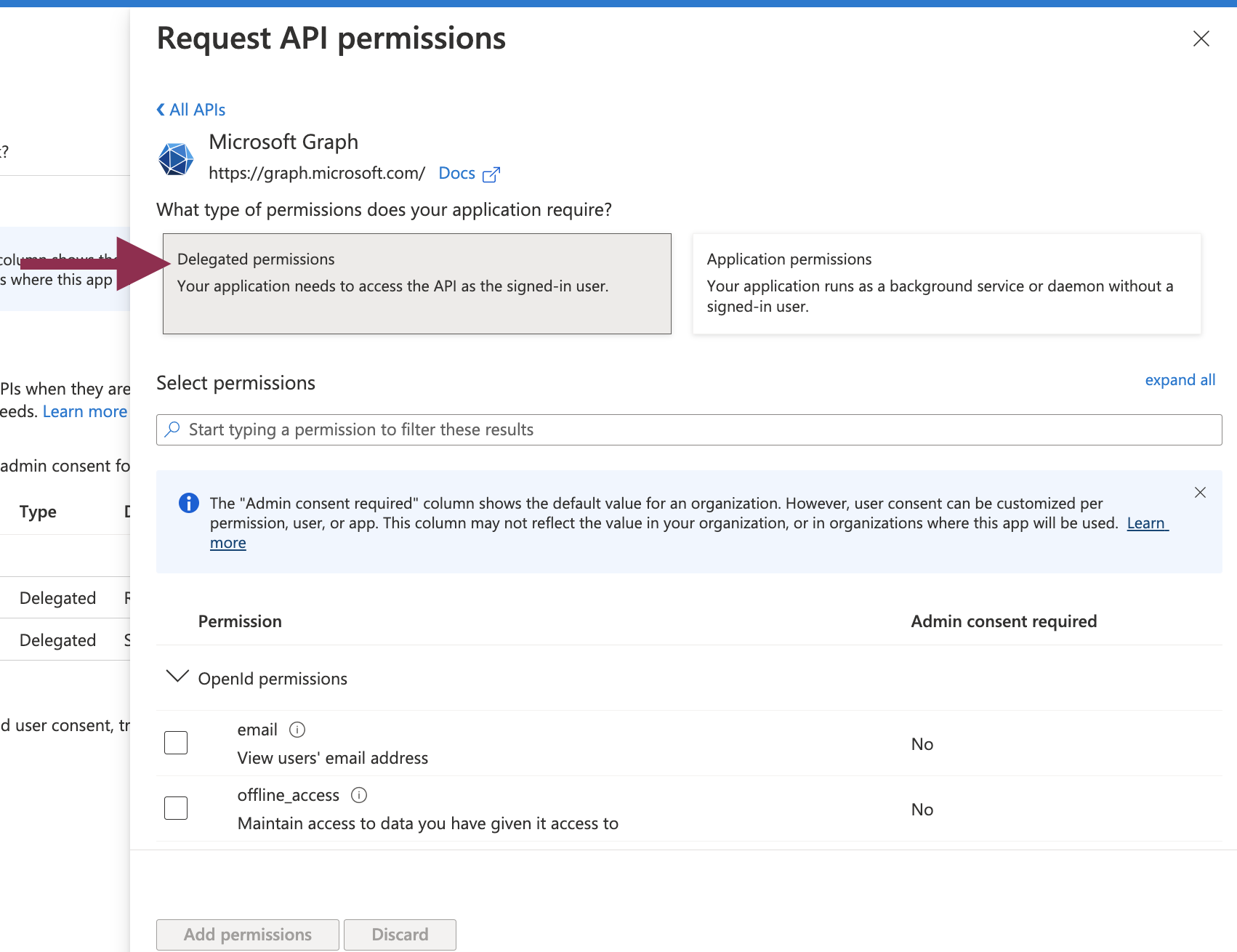The image size is (1237, 952).
Task: Click the info icon next to email permission
Action: [297, 730]
